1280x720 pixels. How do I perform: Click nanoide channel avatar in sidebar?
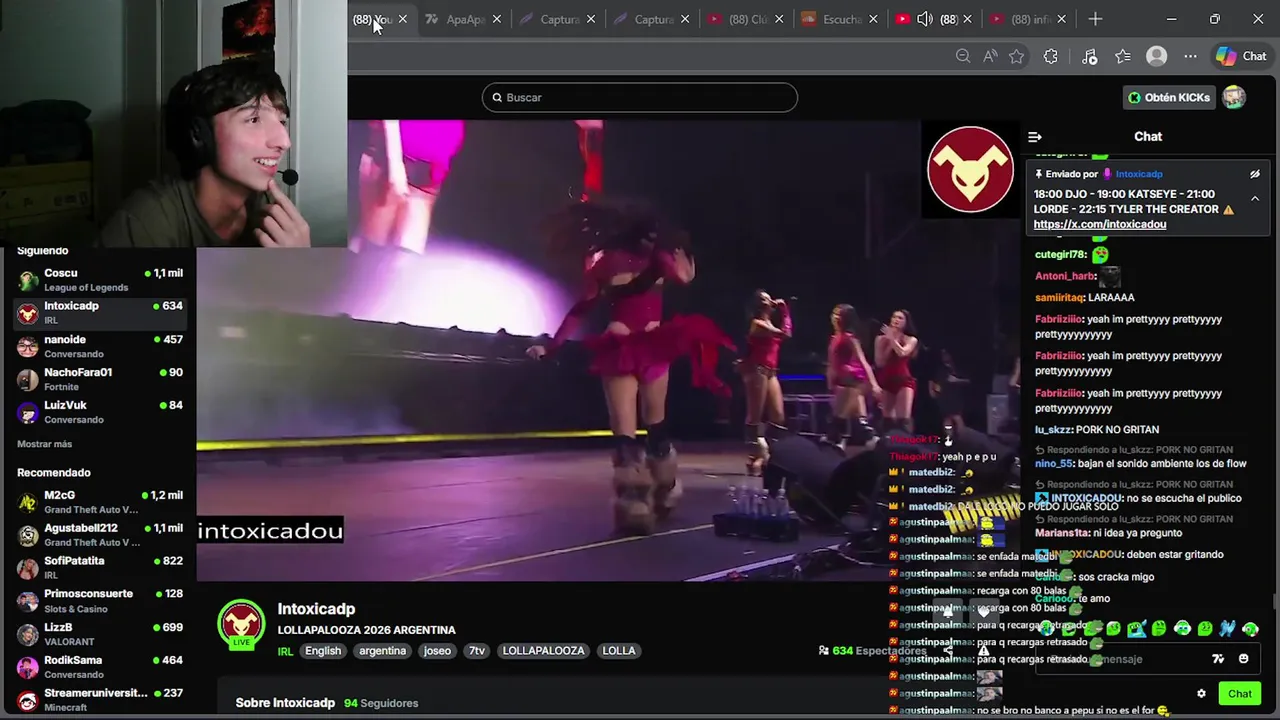(x=28, y=347)
